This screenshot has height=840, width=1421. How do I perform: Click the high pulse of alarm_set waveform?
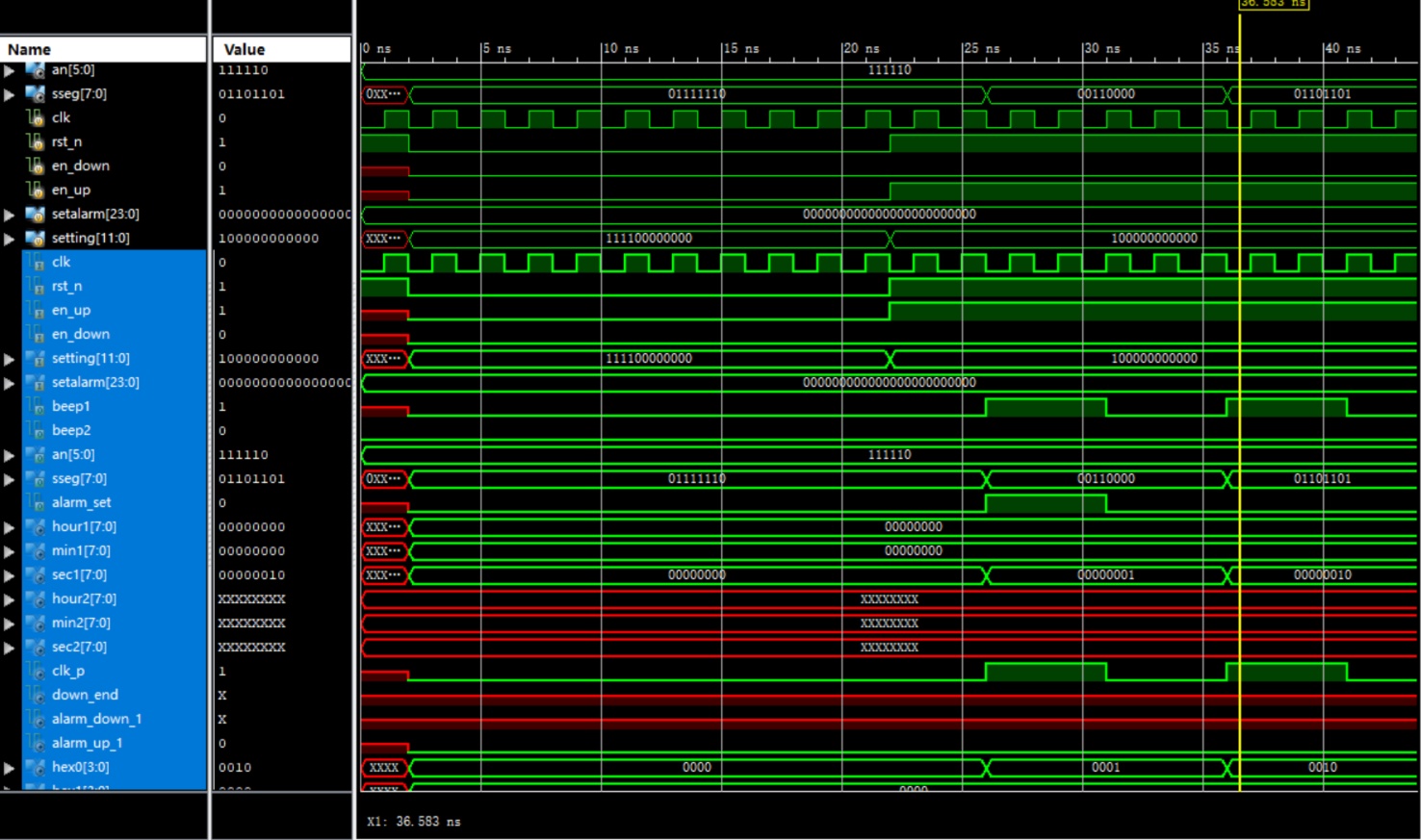click(x=1046, y=501)
